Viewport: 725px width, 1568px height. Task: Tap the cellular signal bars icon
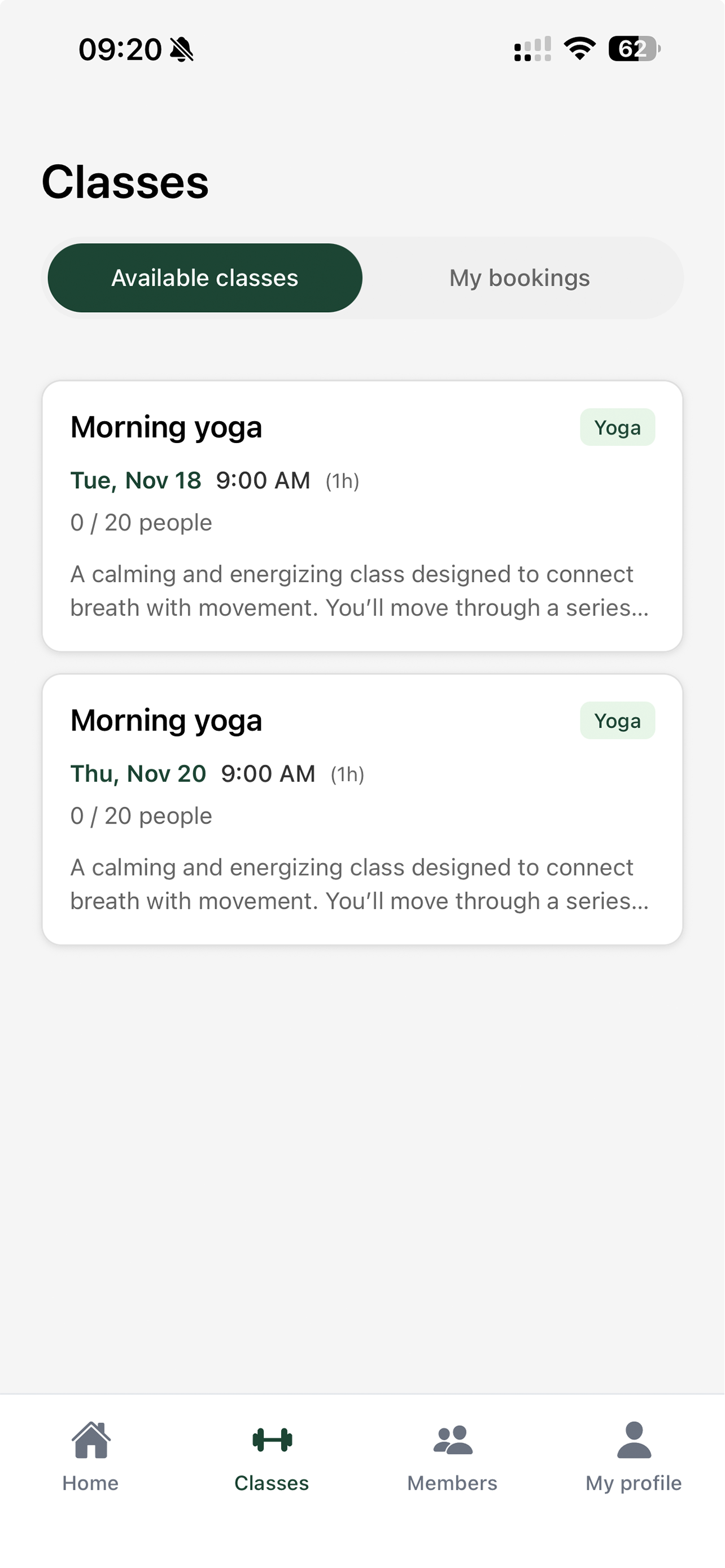pos(532,49)
